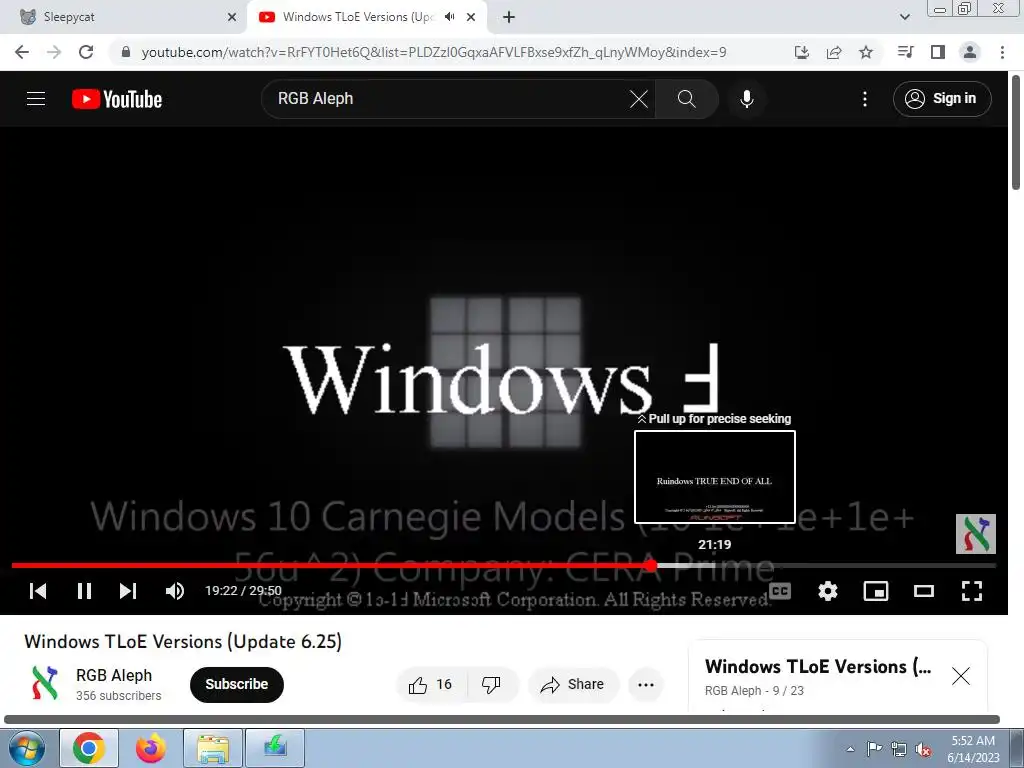
Task: Go to the YouTube home logo
Action: coord(117,99)
